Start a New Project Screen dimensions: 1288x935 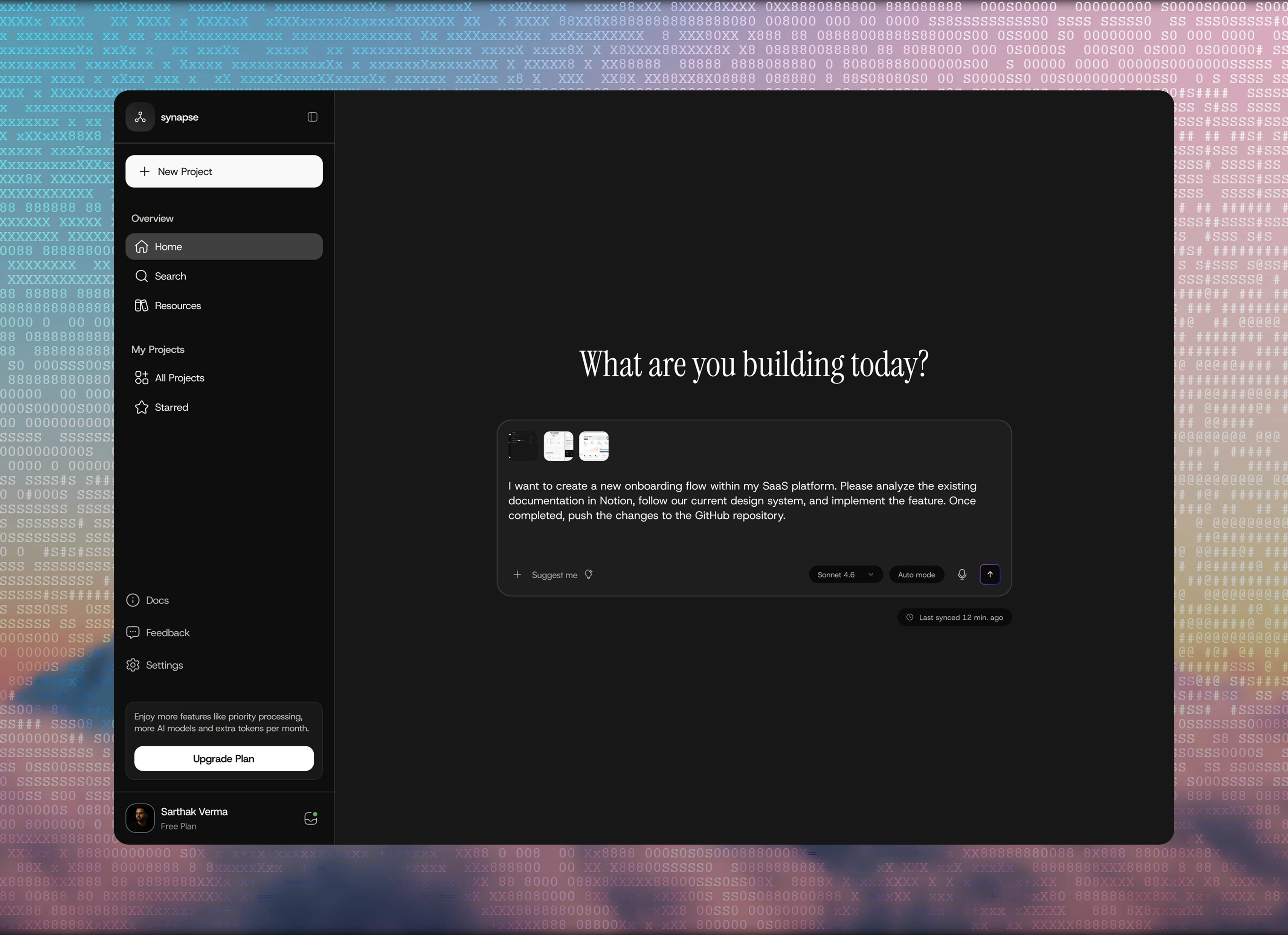(224, 171)
